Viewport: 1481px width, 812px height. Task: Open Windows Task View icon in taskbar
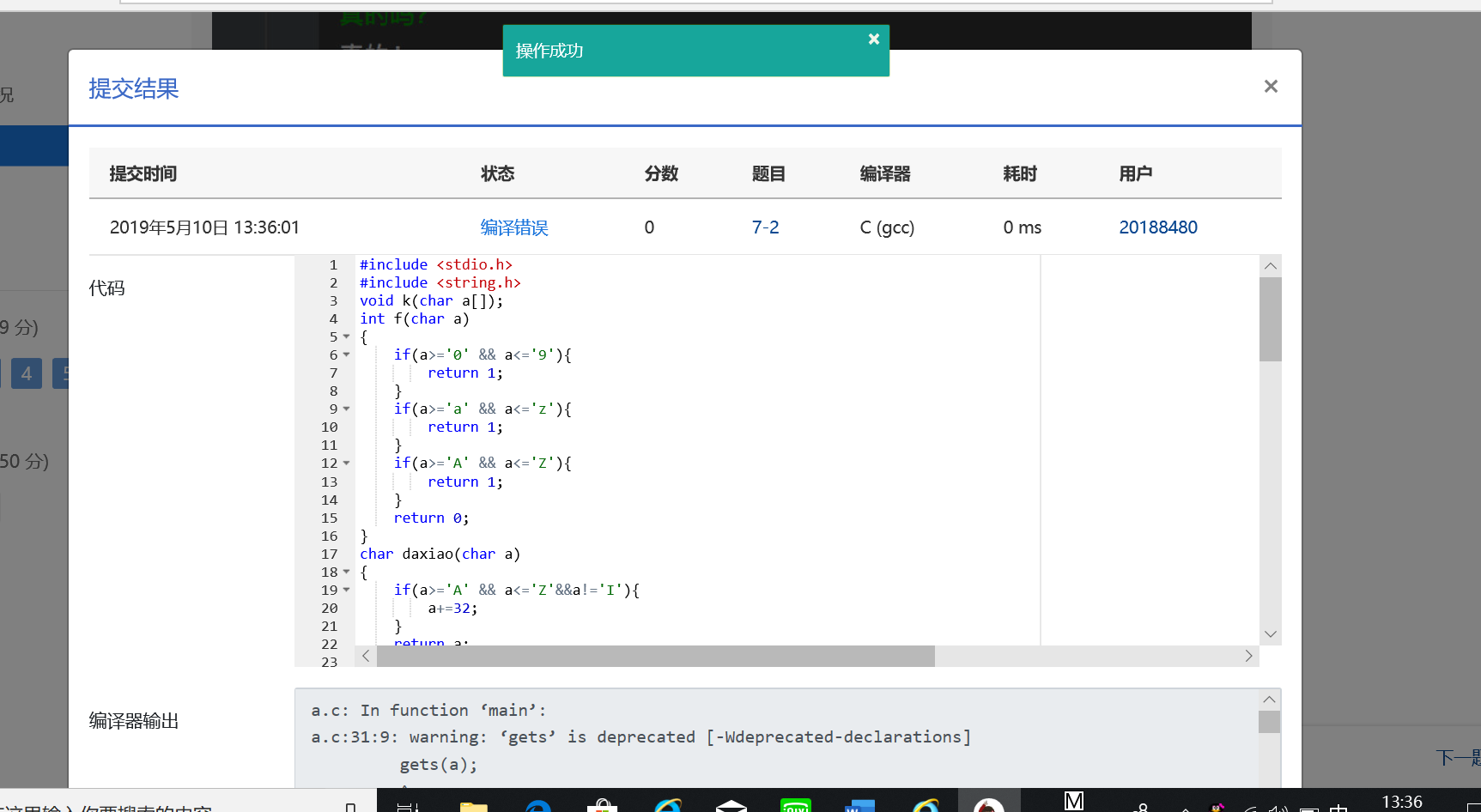pos(409,806)
